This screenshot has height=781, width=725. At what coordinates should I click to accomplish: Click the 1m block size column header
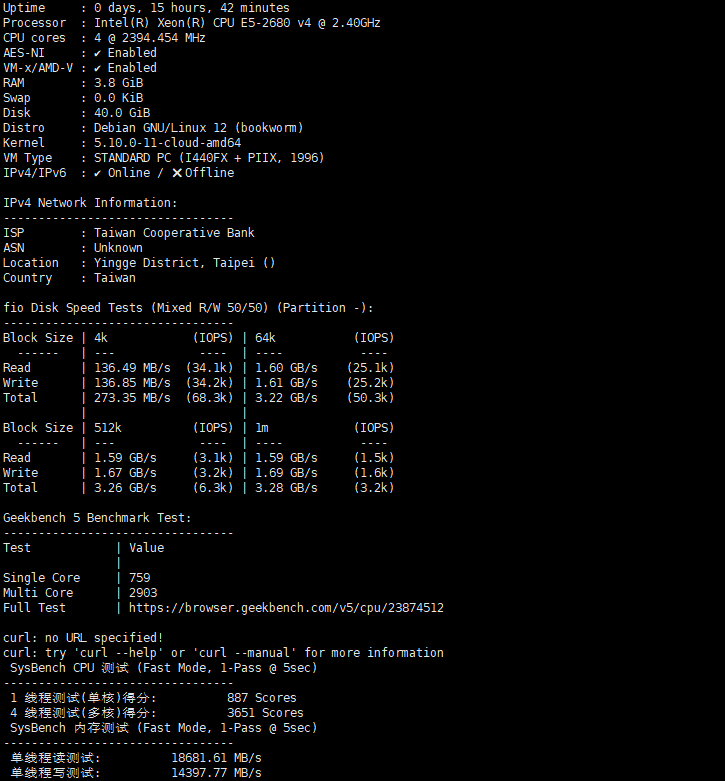[x=262, y=428]
